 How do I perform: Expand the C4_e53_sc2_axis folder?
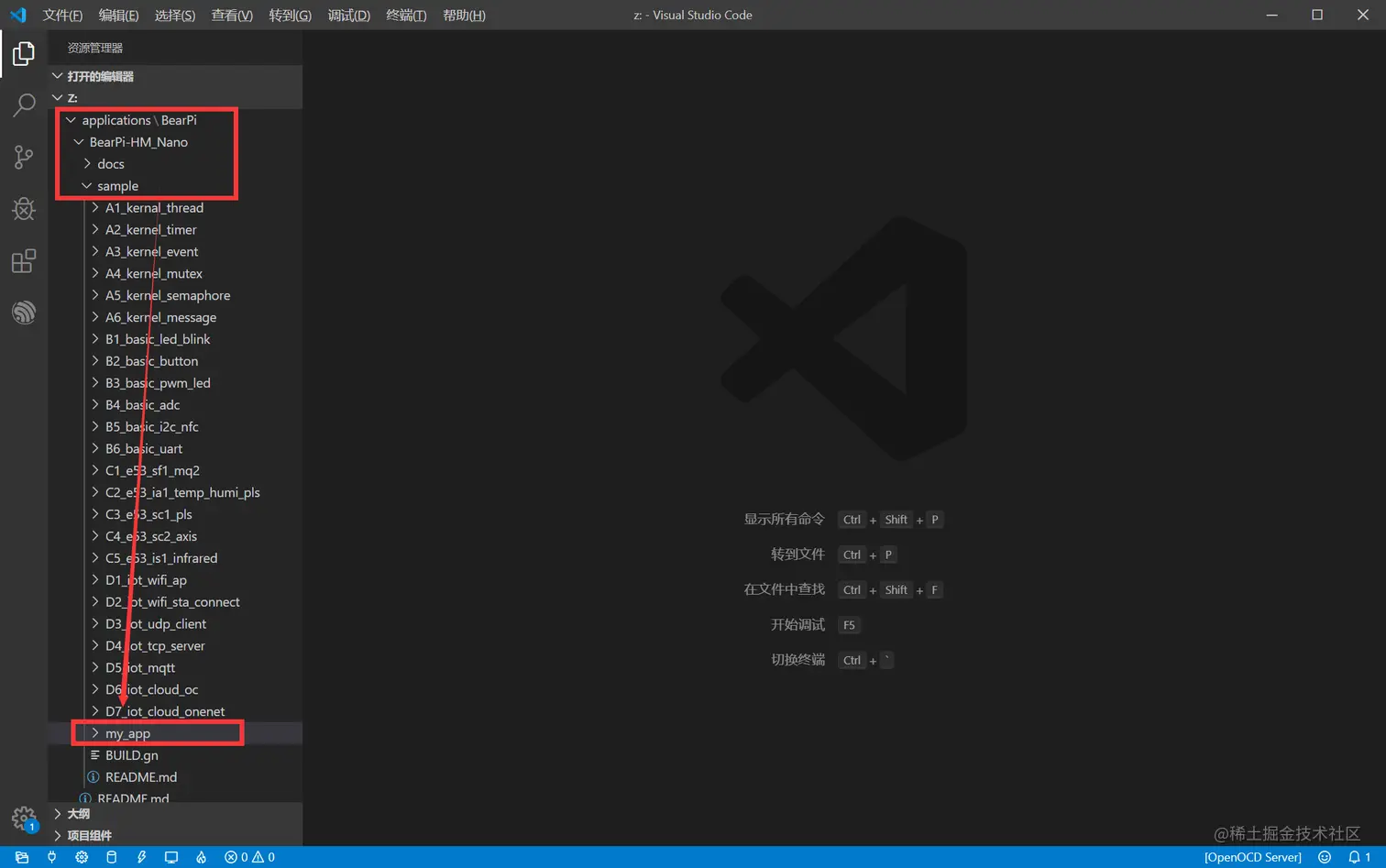click(175, 536)
